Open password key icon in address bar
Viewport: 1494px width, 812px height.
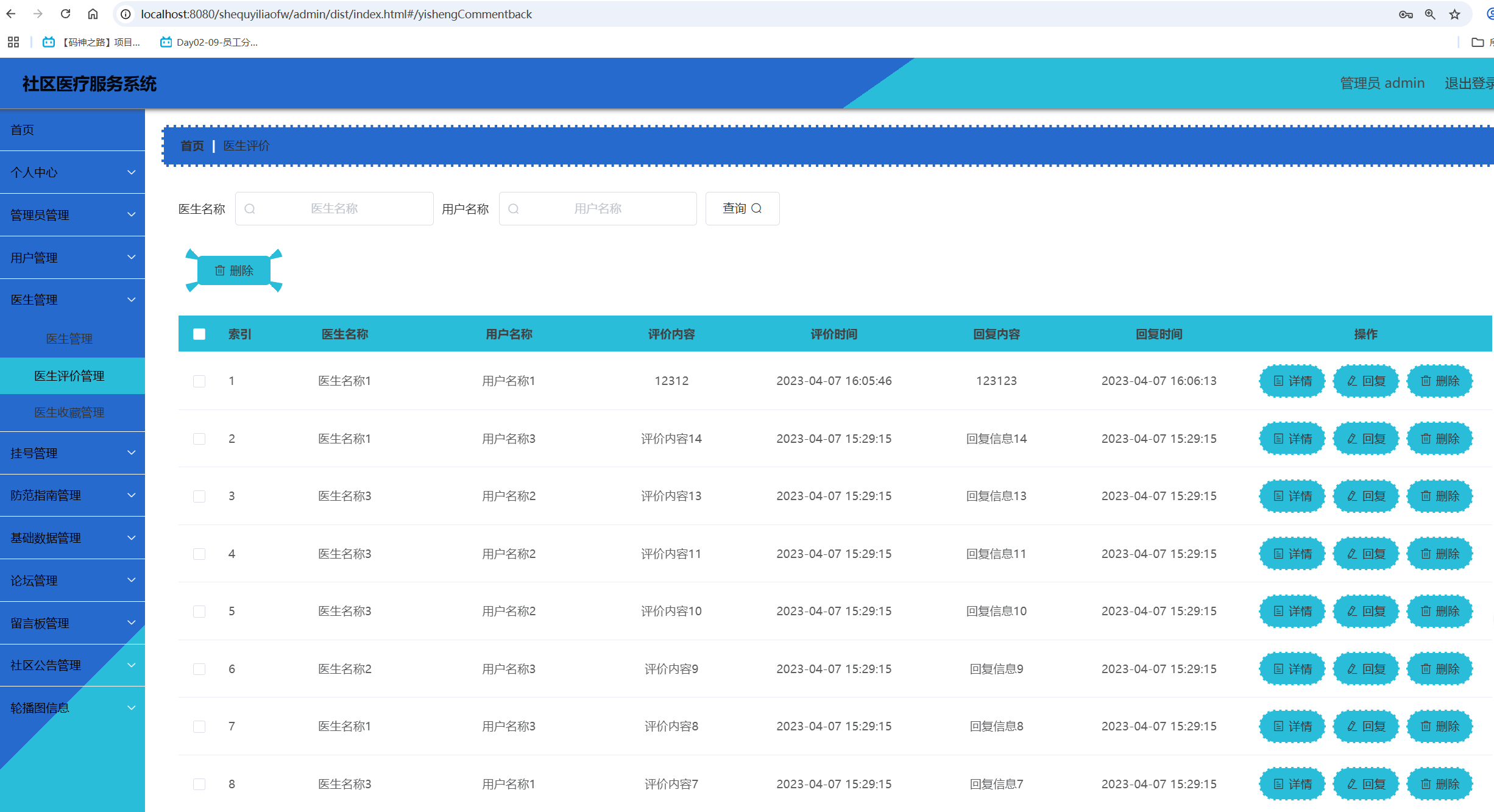1406,14
